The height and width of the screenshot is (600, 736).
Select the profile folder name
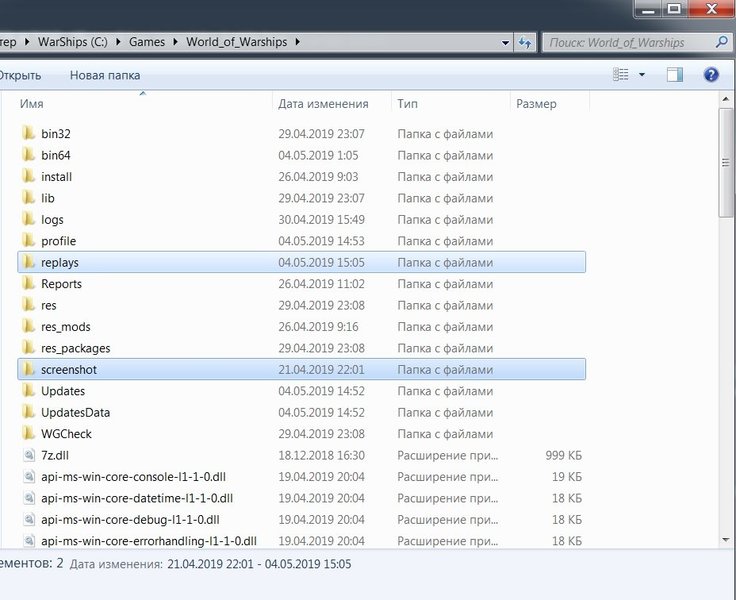(x=58, y=241)
